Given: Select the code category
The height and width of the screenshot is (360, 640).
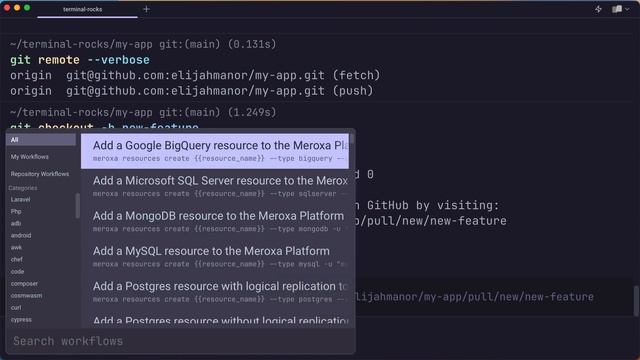Looking at the screenshot, I should coord(17,271).
